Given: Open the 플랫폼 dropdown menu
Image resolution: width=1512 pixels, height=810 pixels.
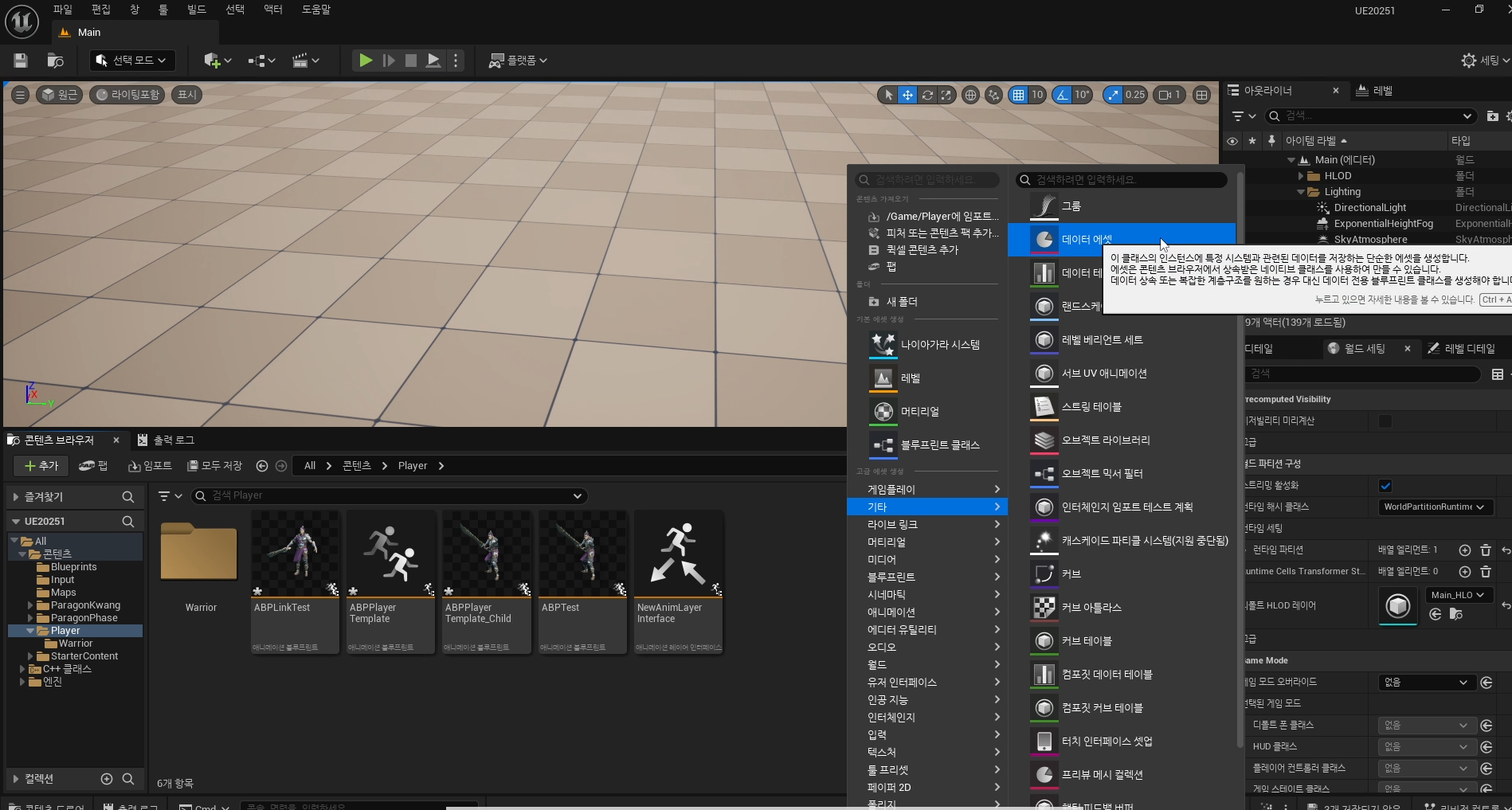Looking at the screenshot, I should tap(518, 61).
